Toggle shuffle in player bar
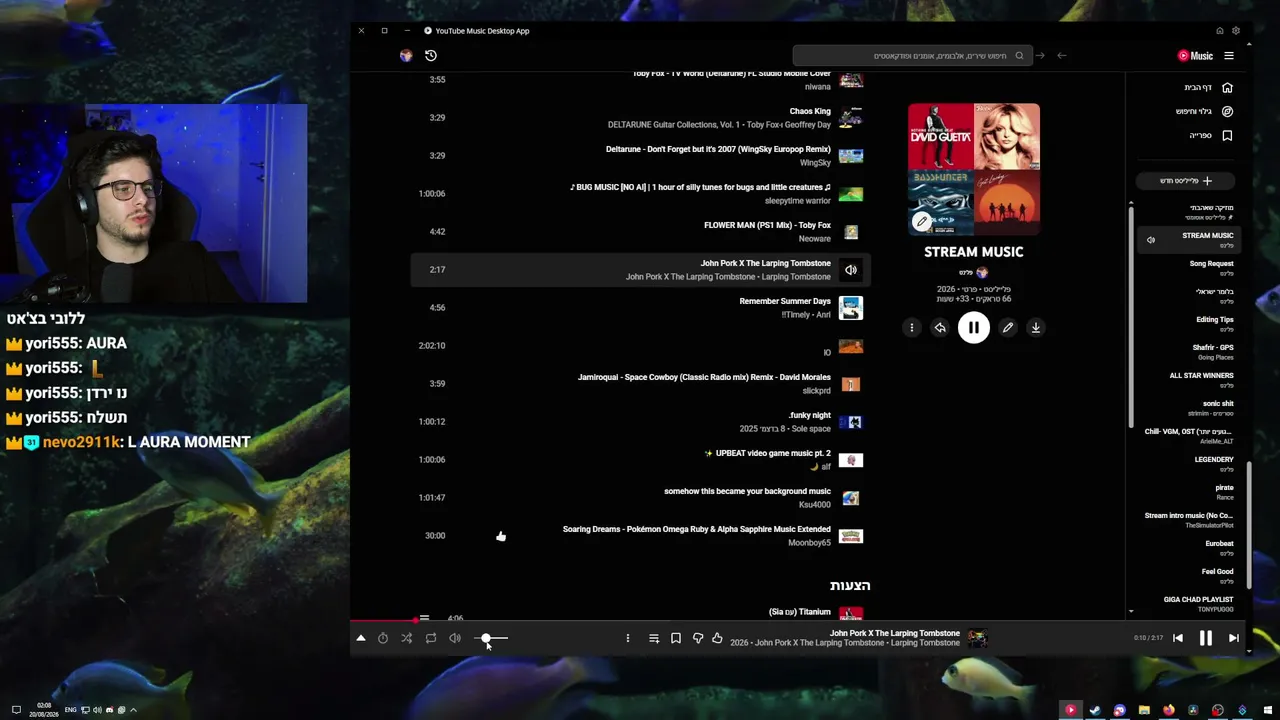Screen dimensions: 1280x720 coord(407,638)
